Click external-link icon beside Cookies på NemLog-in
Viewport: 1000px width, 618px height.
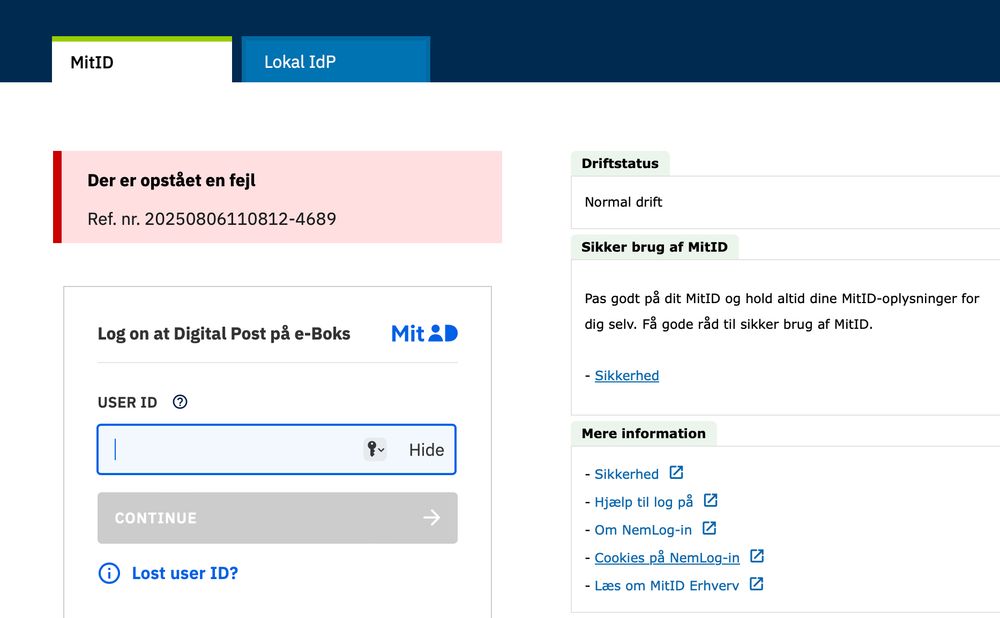point(757,556)
